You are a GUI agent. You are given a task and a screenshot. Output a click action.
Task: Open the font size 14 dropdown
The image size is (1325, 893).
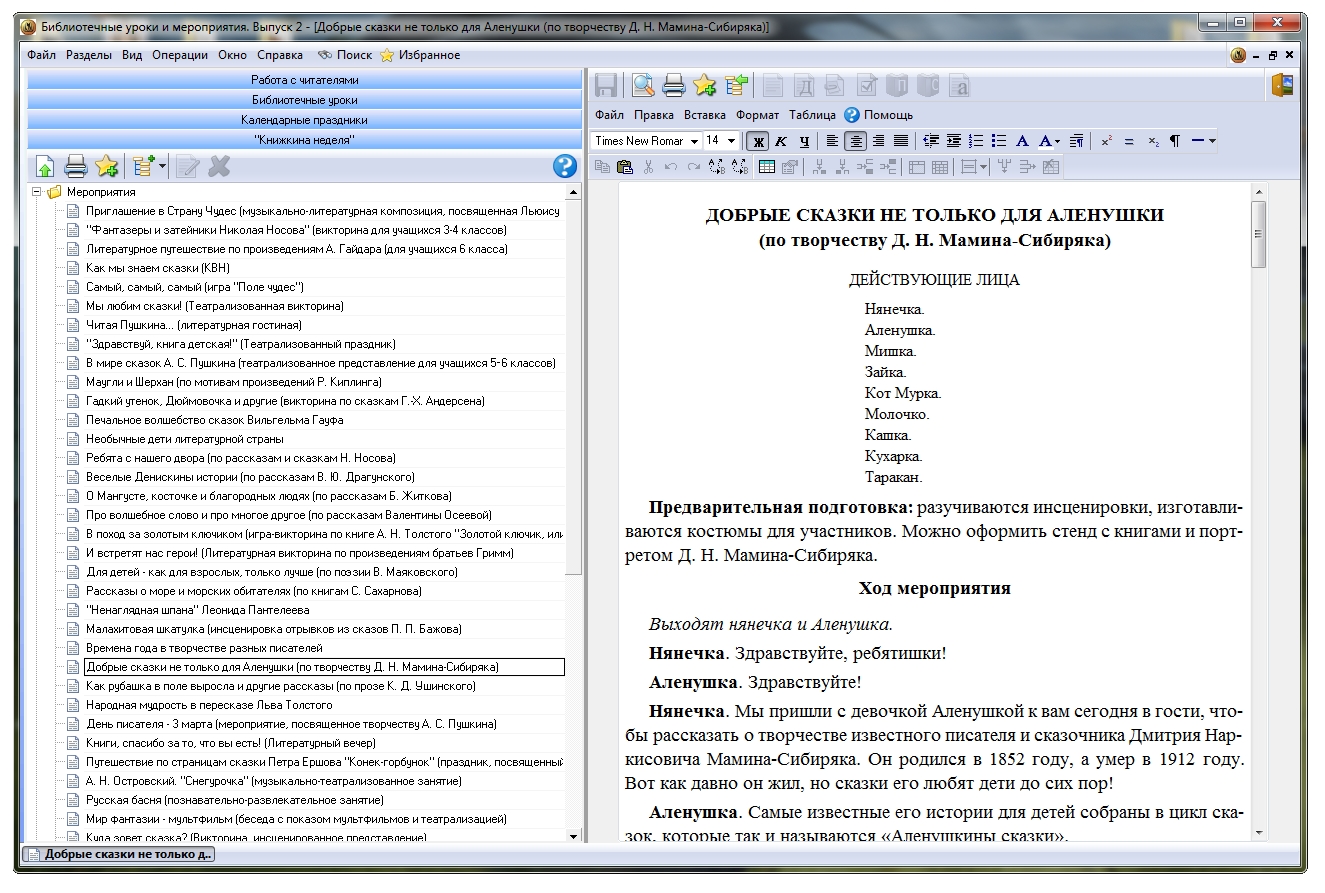[732, 141]
